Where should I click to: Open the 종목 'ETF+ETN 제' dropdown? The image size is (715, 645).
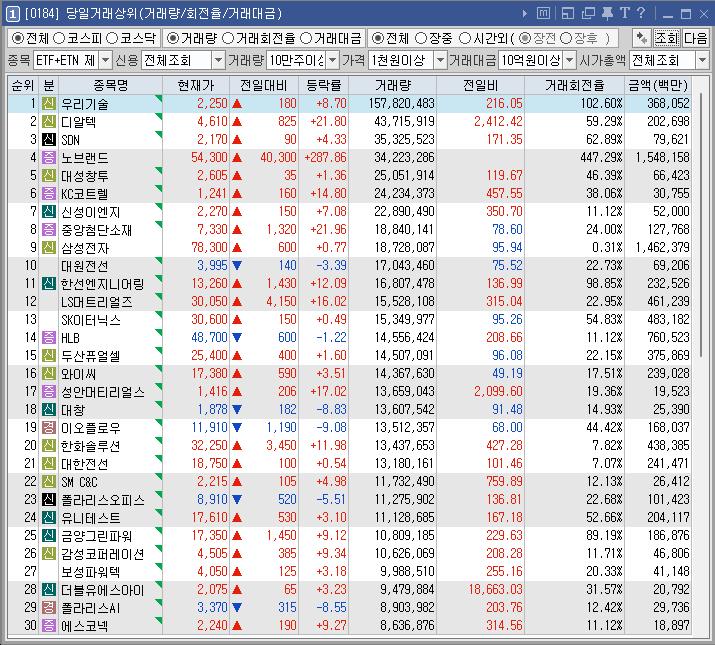tap(105, 60)
